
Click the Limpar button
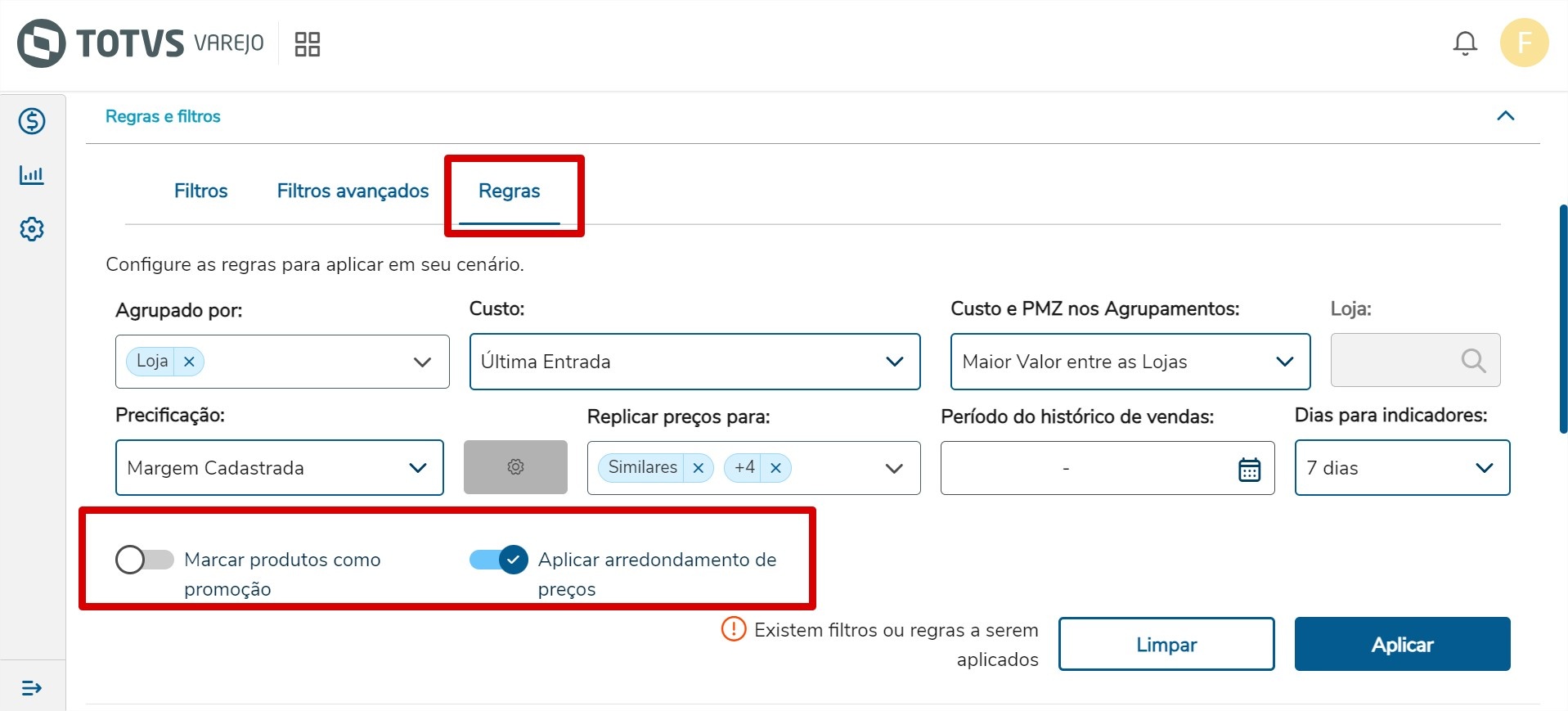point(1166,645)
